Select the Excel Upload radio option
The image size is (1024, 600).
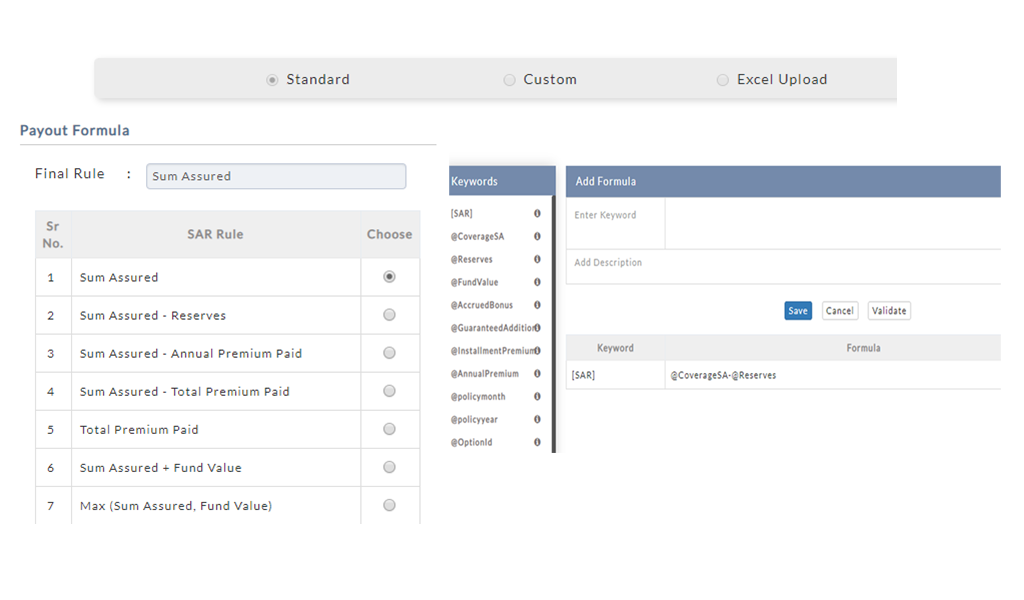[x=723, y=80]
